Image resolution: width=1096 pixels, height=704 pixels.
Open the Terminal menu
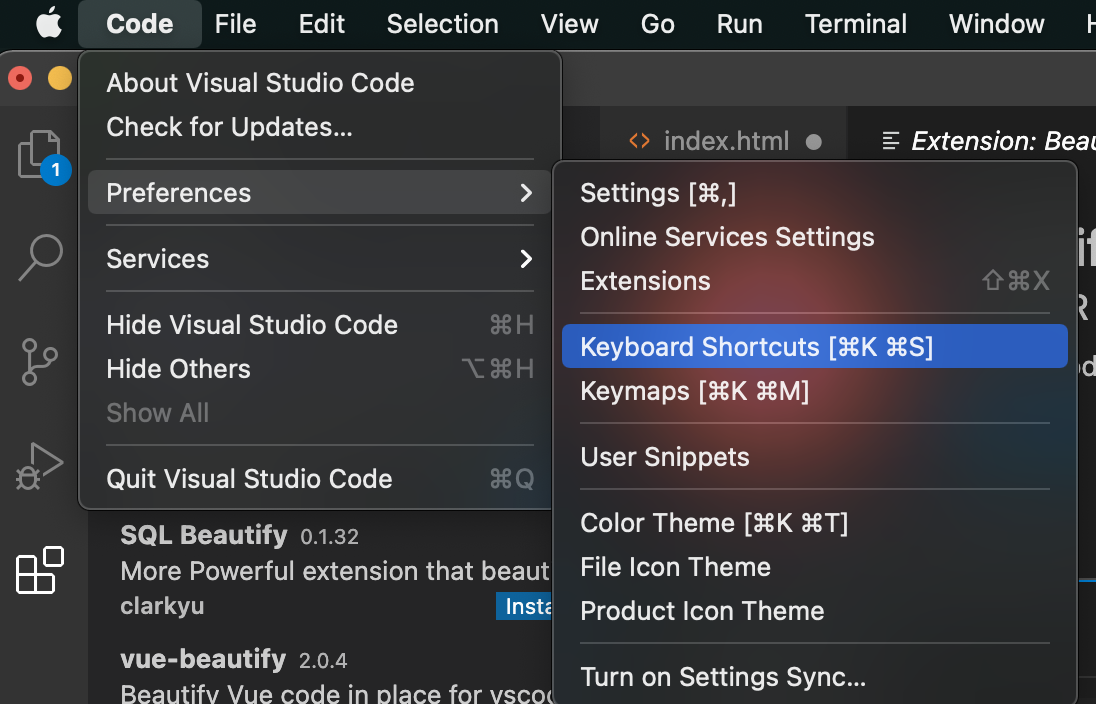click(x=856, y=24)
